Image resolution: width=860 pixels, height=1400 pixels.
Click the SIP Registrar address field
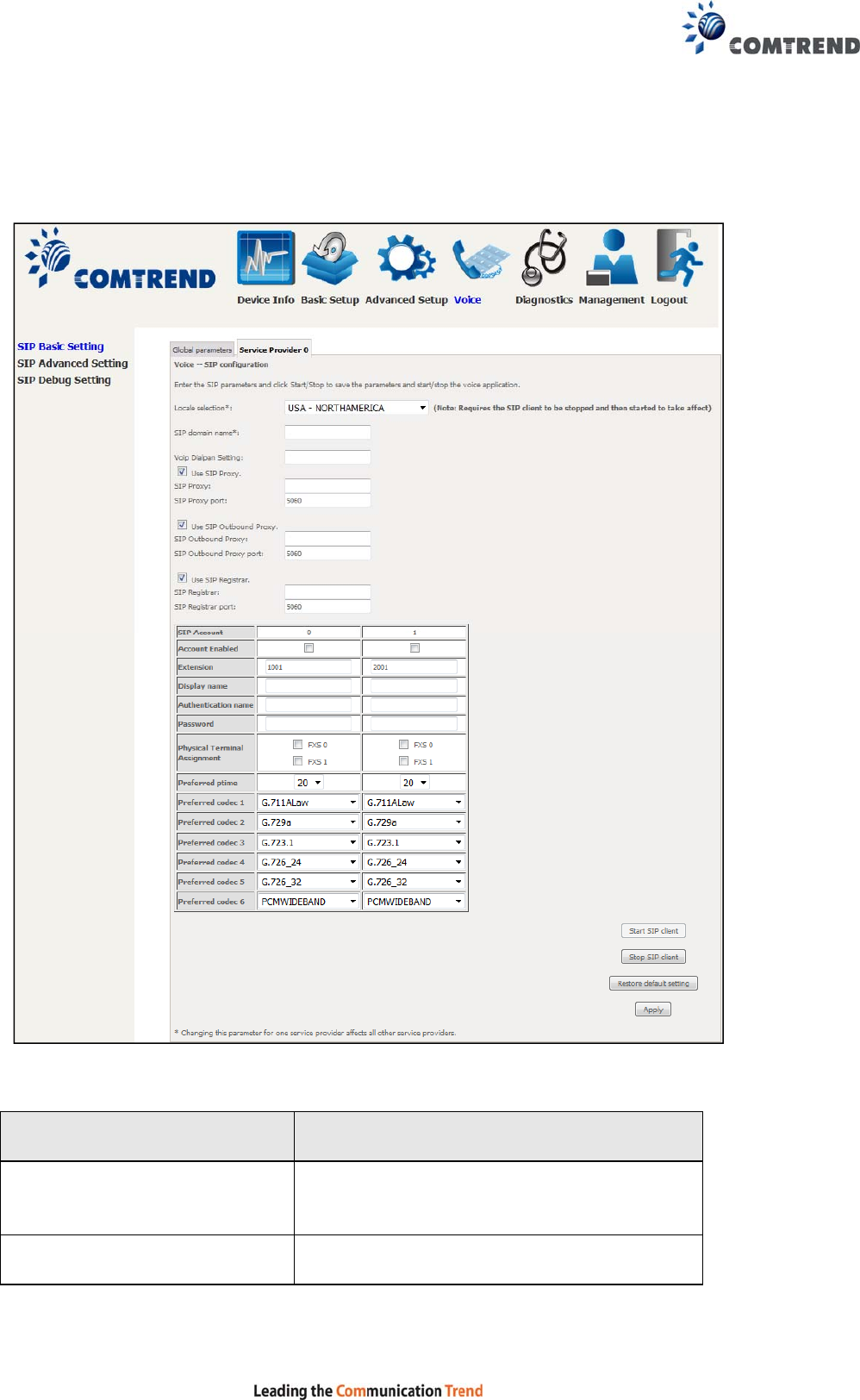(x=327, y=592)
